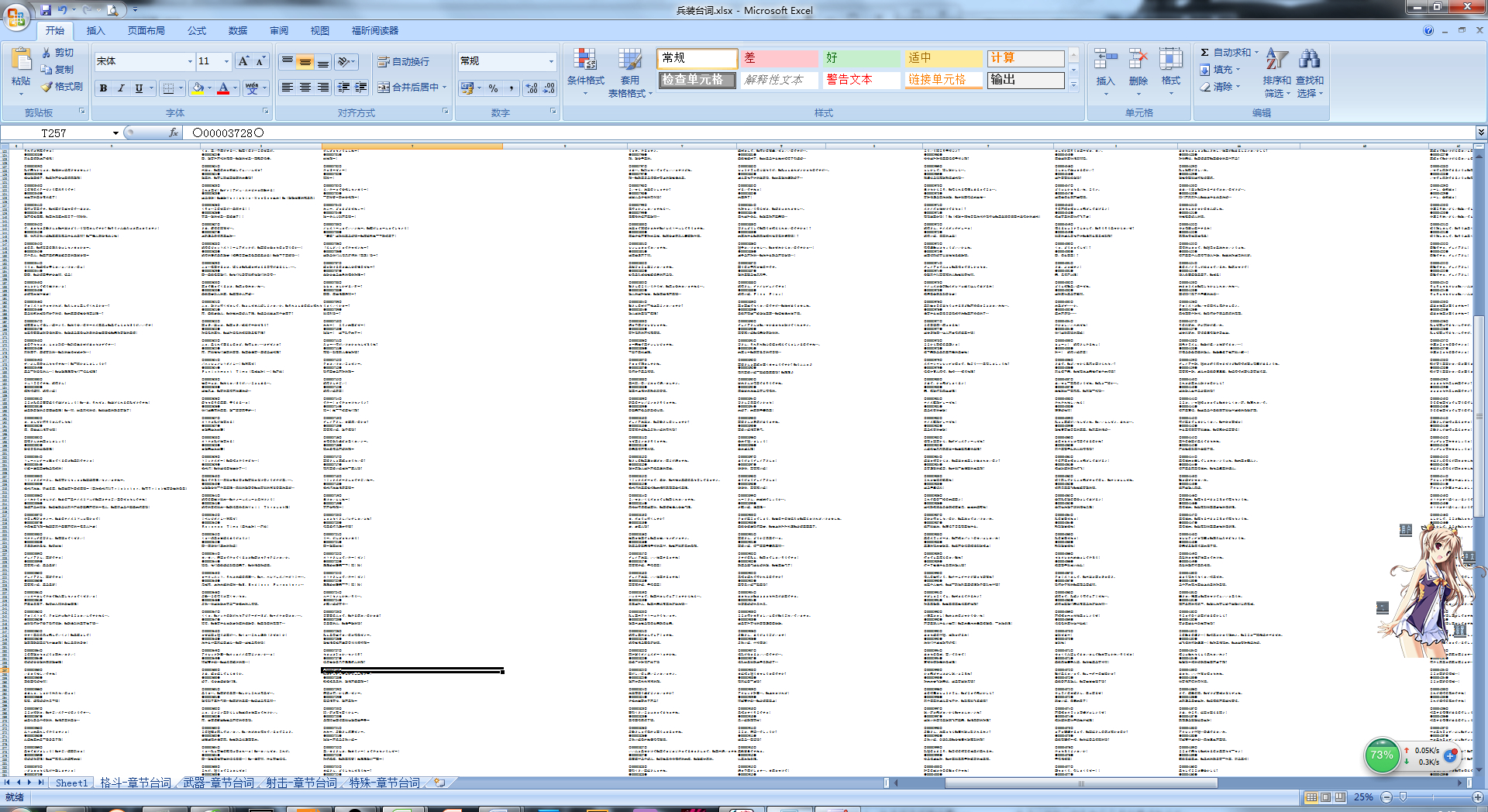The image size is (1488, 812).
Task: Apply the yellow fill color
Action: [x=198, y=88]
